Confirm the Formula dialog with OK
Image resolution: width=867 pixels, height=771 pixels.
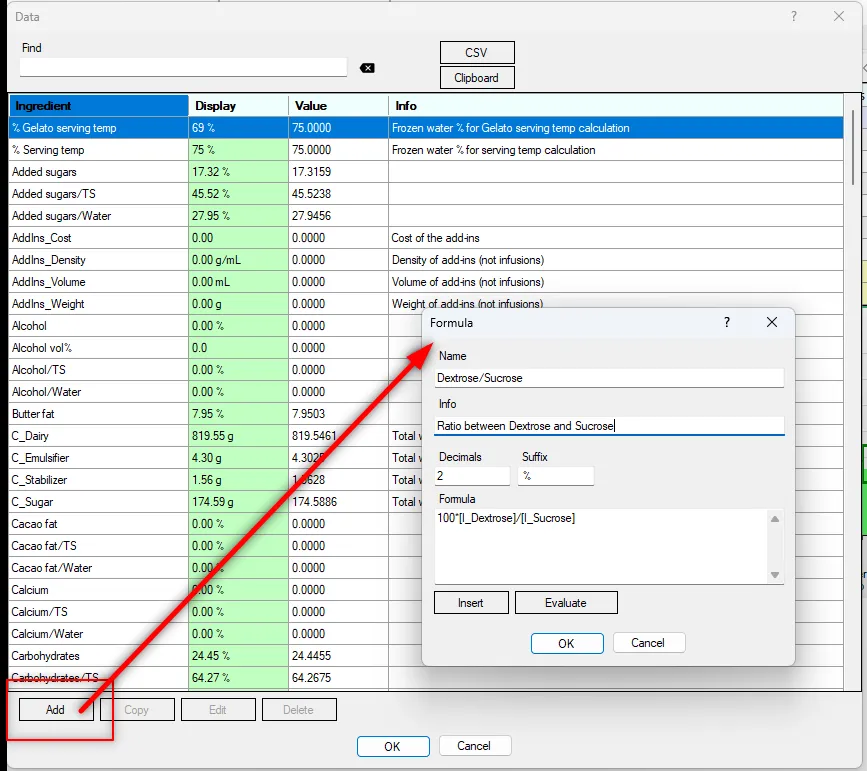567,643
